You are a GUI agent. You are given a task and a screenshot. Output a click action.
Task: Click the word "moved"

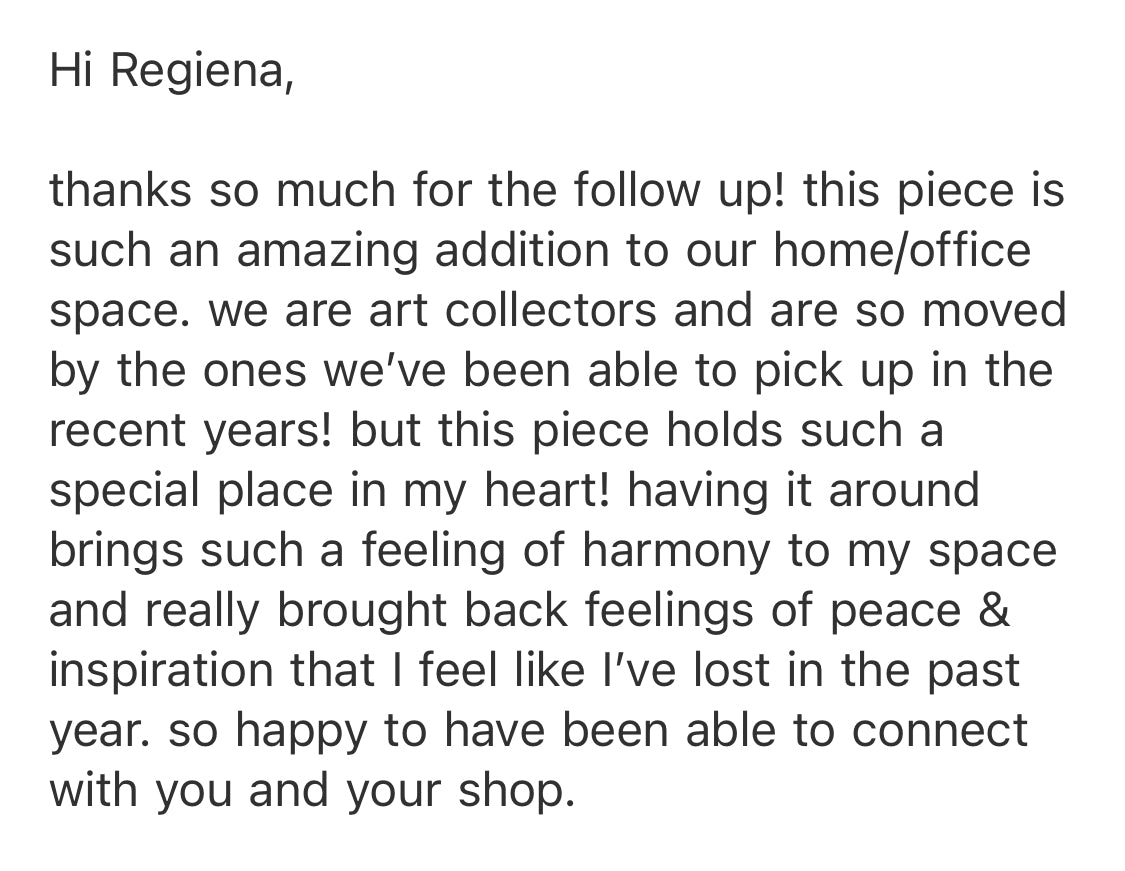[x=993, y=310]
